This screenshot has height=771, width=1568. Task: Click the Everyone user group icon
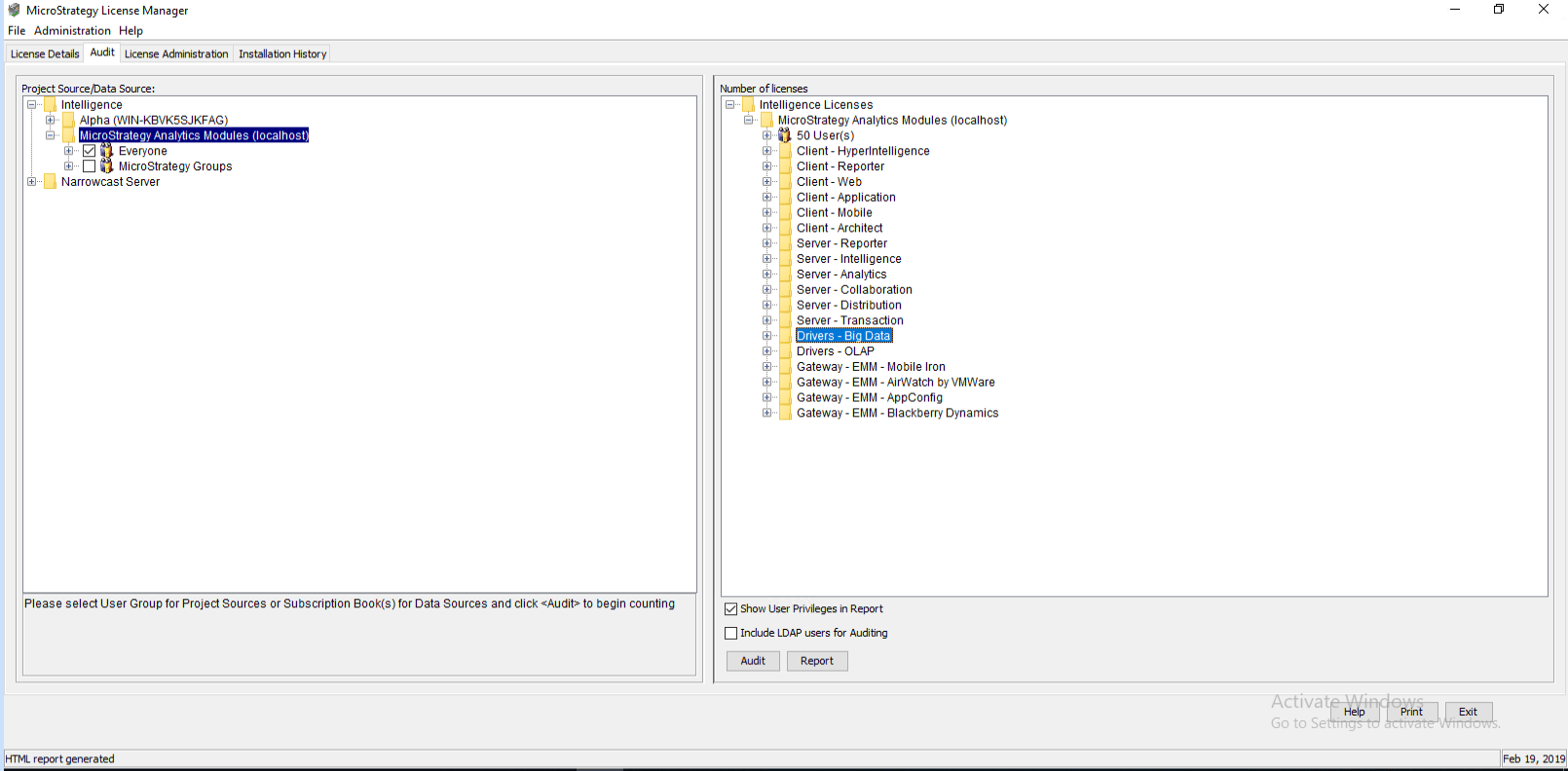coord(107,151)
